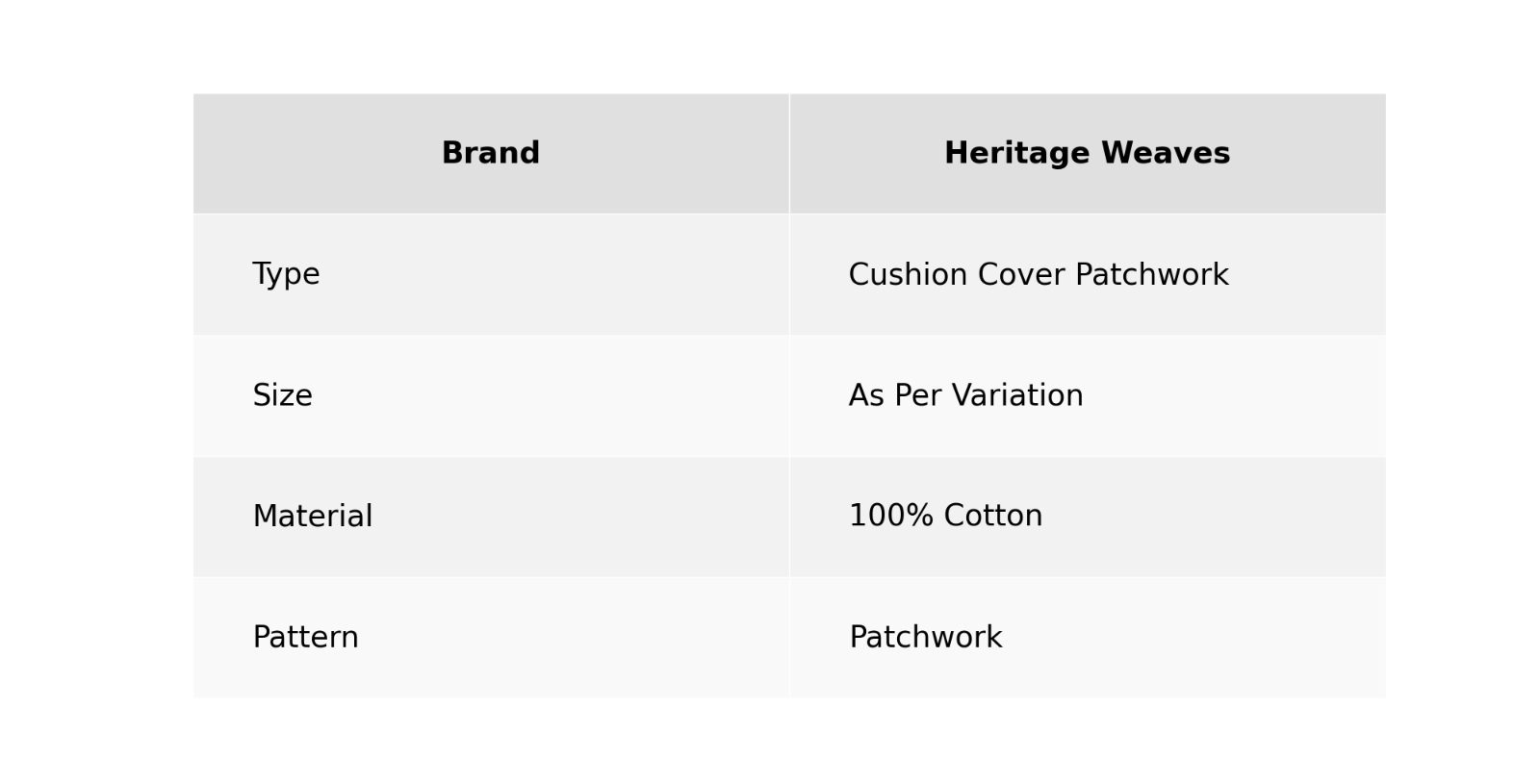Click the 100% Cotton value
Image resolution: width=1540 pixels, height=784 pixels.
coord(945,516)
